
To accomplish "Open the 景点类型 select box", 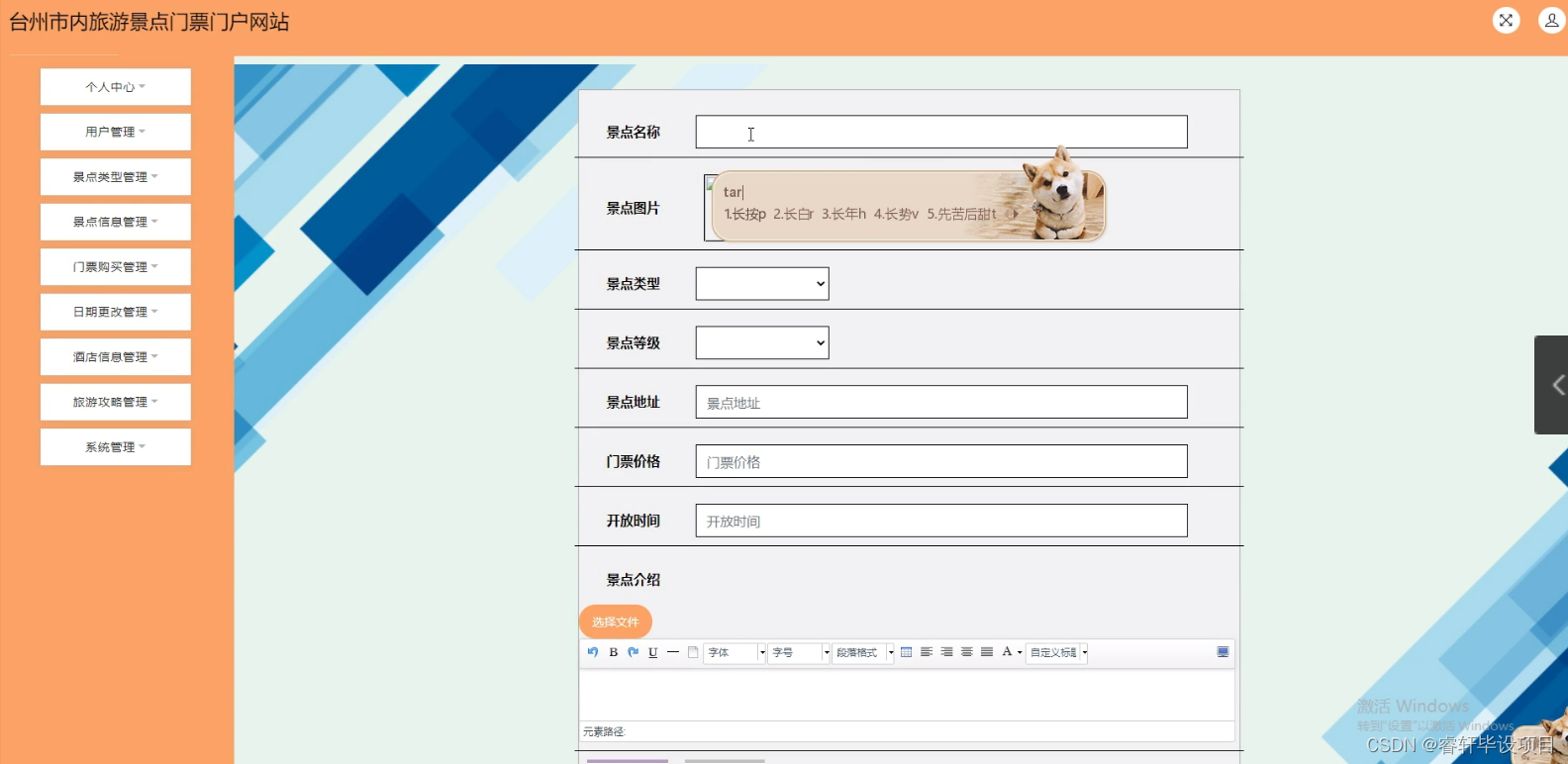I will (762, 284).
